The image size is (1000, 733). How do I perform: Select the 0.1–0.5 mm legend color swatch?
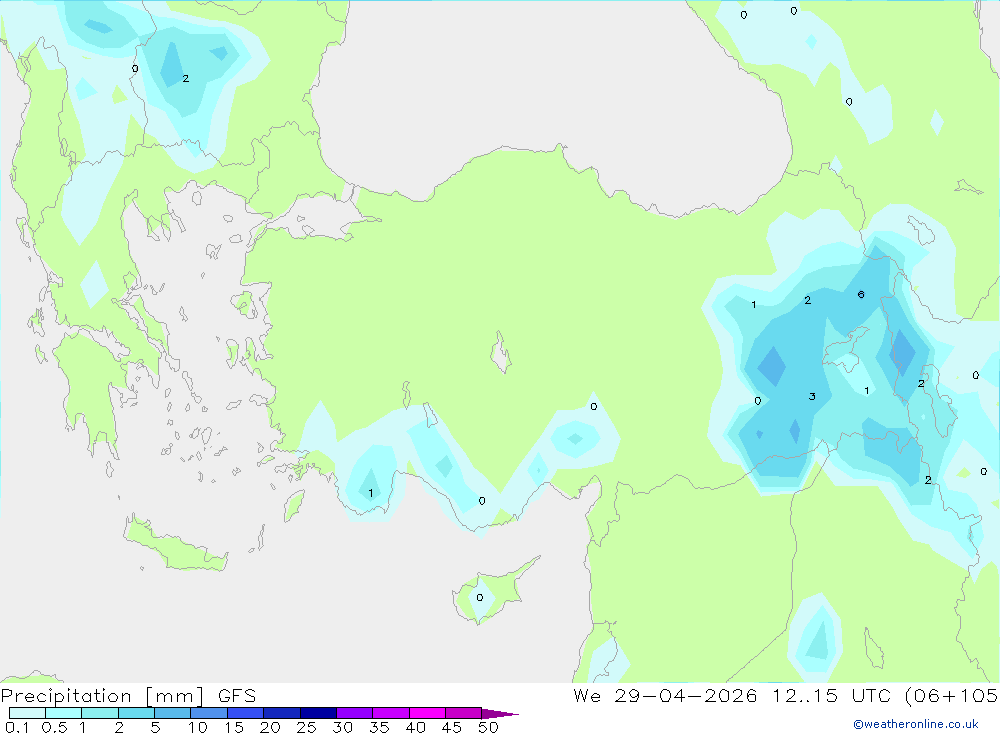(x=27, y=713)
